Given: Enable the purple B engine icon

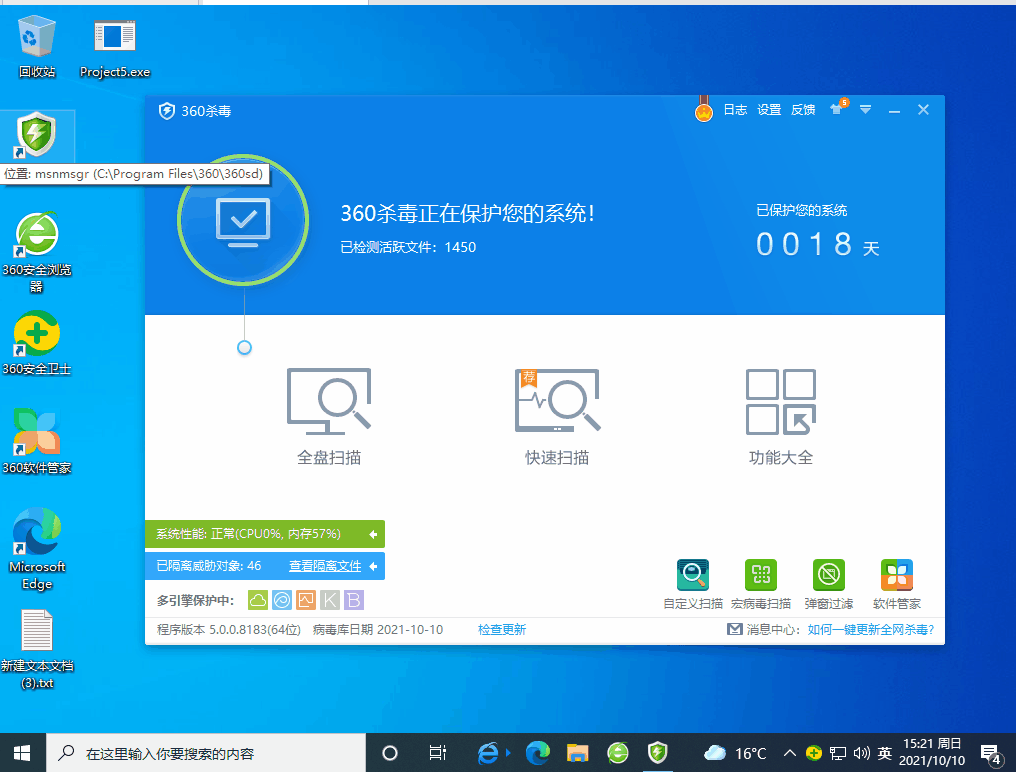Looking at the screenshot, I should [354, 600].
